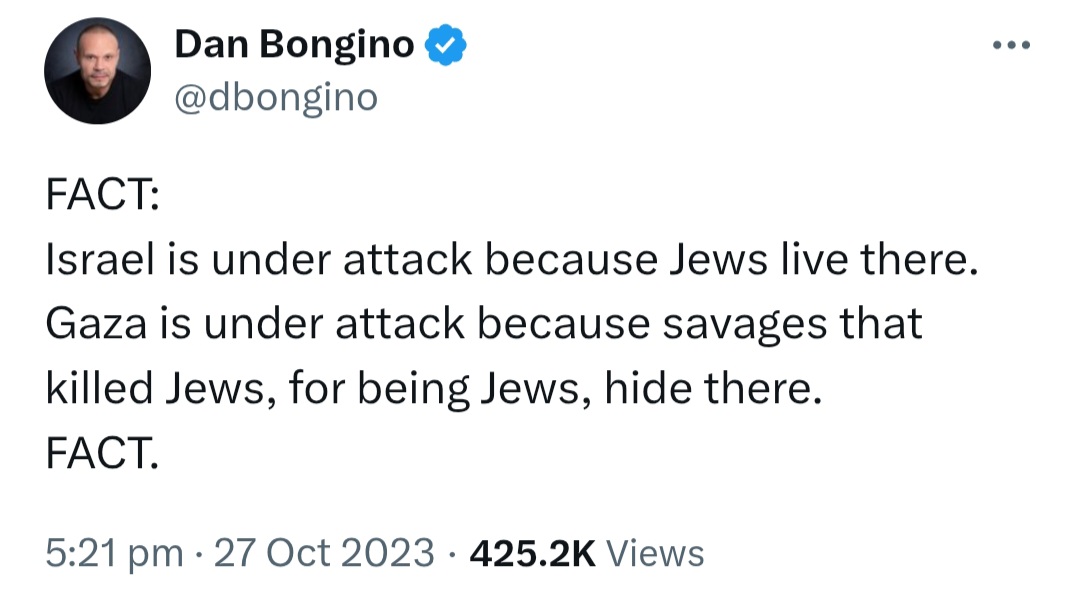Open the three-dot more options menu
Screen dimensions: 1080x616
pyautogui.click(x=1011, y=45)
